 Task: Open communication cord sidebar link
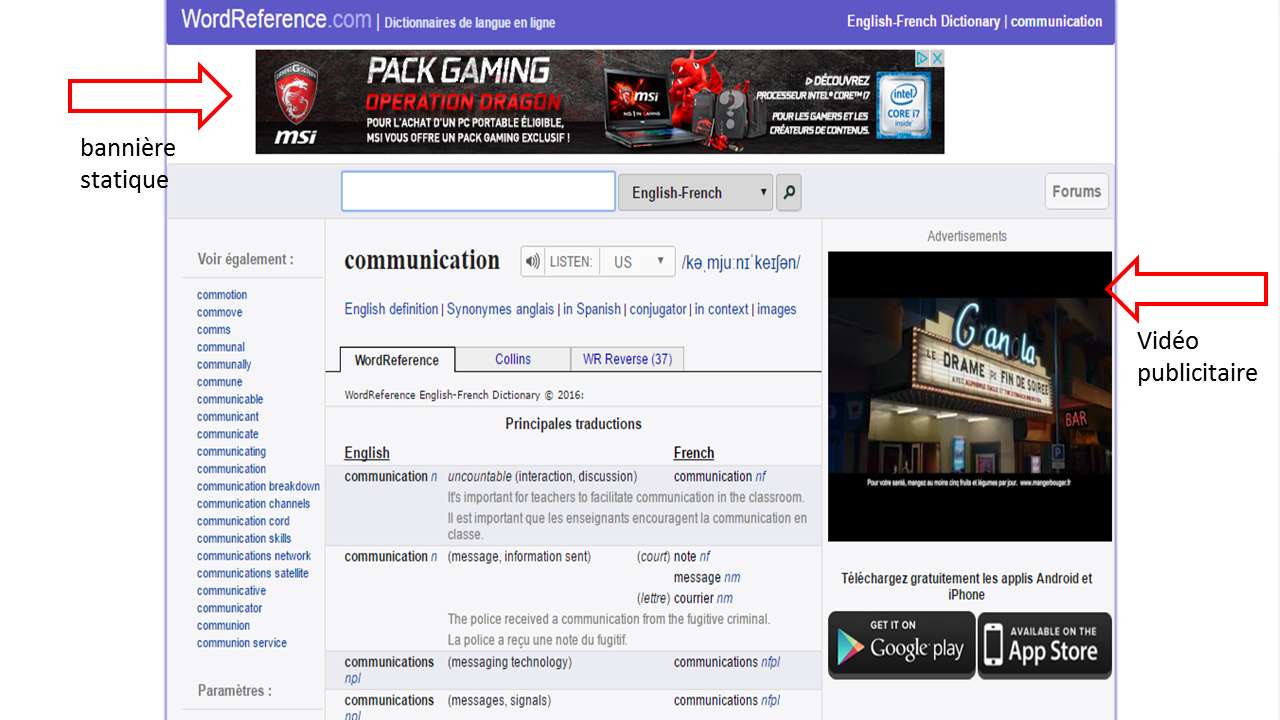[243, 521]
